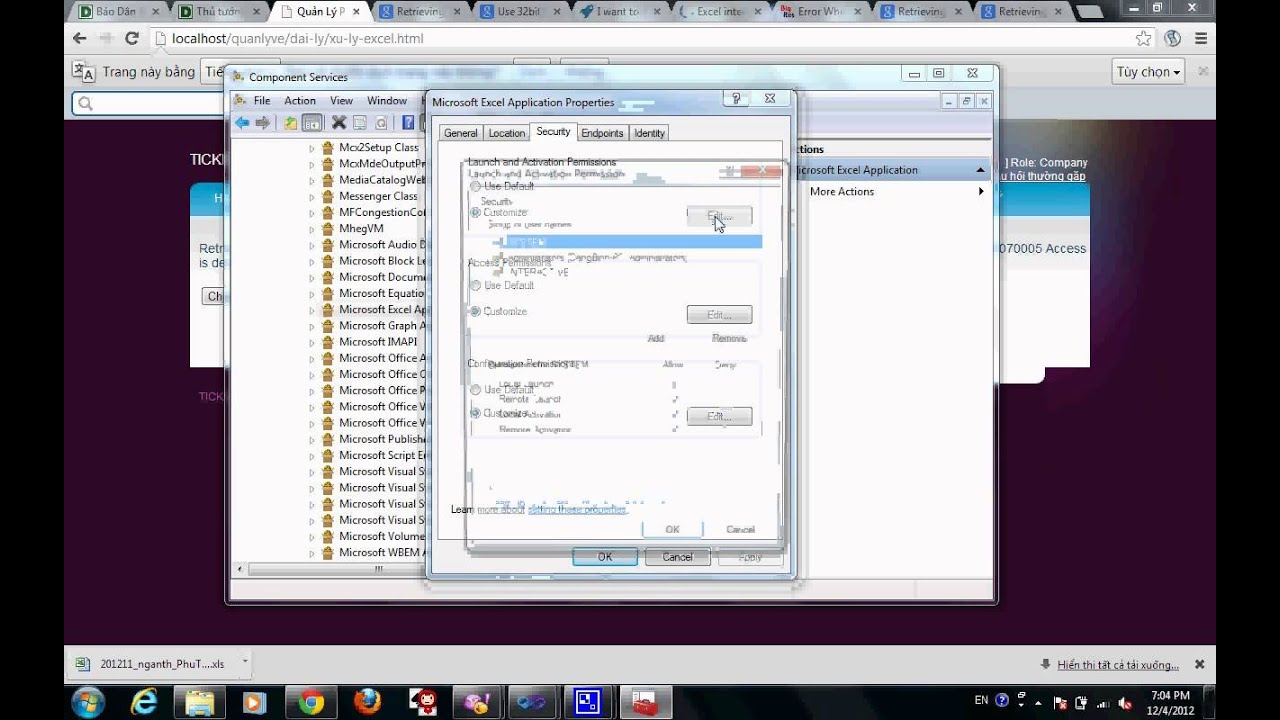Select Use Default under Access Permissions
Viewport: 1280px width, 720px height.
click(475, 286)
